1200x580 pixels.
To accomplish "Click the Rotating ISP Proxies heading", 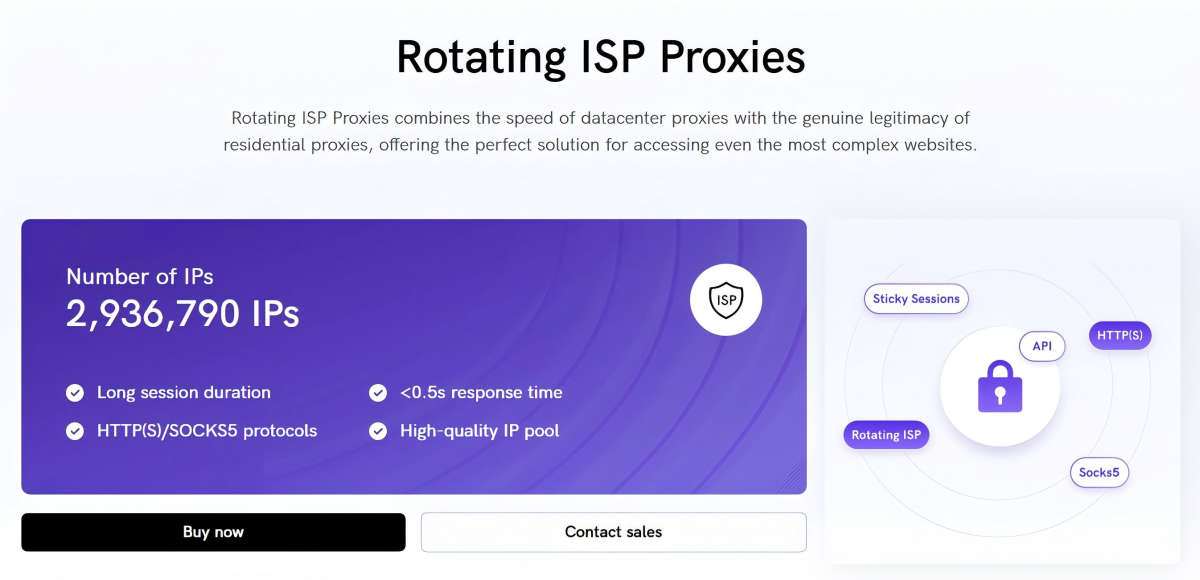I will [600, 57].
